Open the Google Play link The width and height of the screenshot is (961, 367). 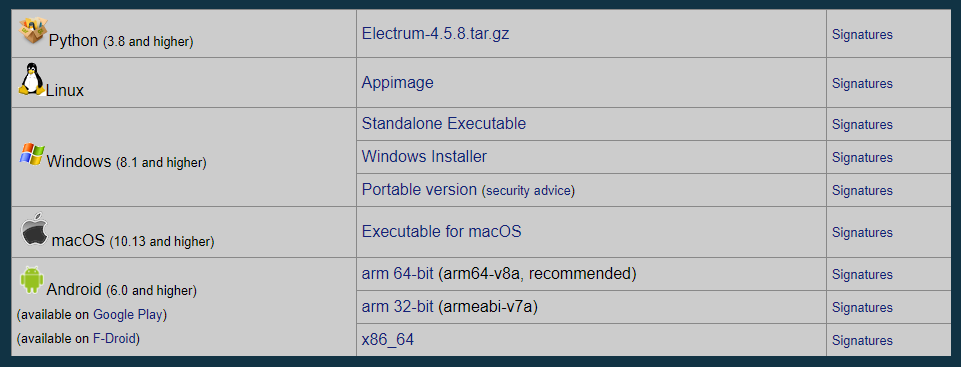[x=127, y=315]
